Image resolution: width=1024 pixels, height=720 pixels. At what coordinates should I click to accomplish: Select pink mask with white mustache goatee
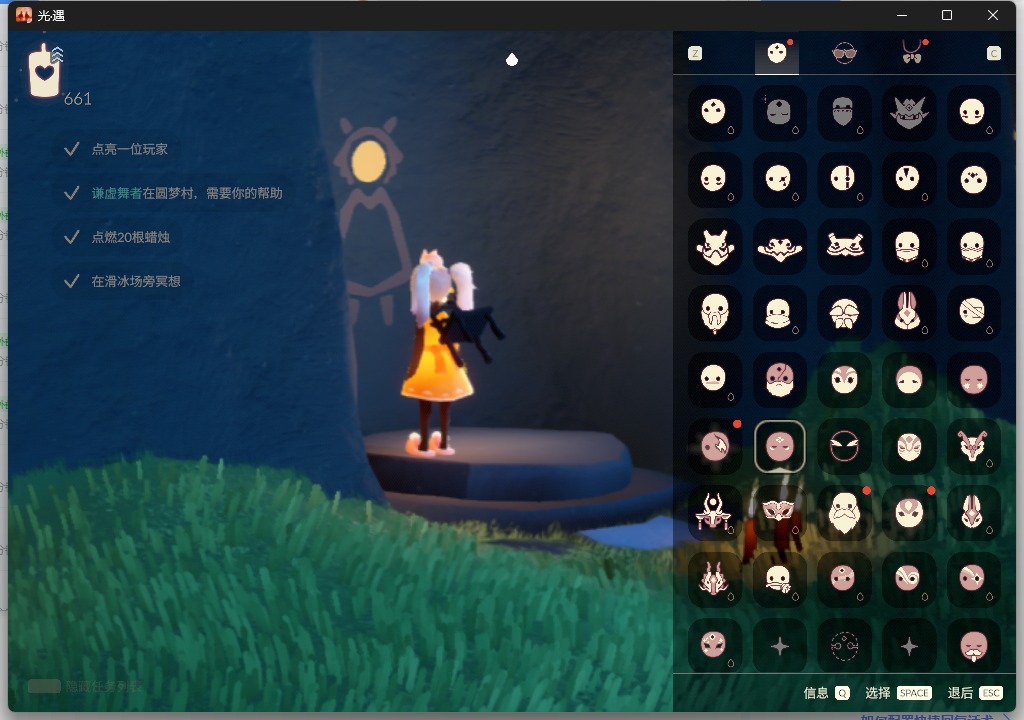point(973,646)
